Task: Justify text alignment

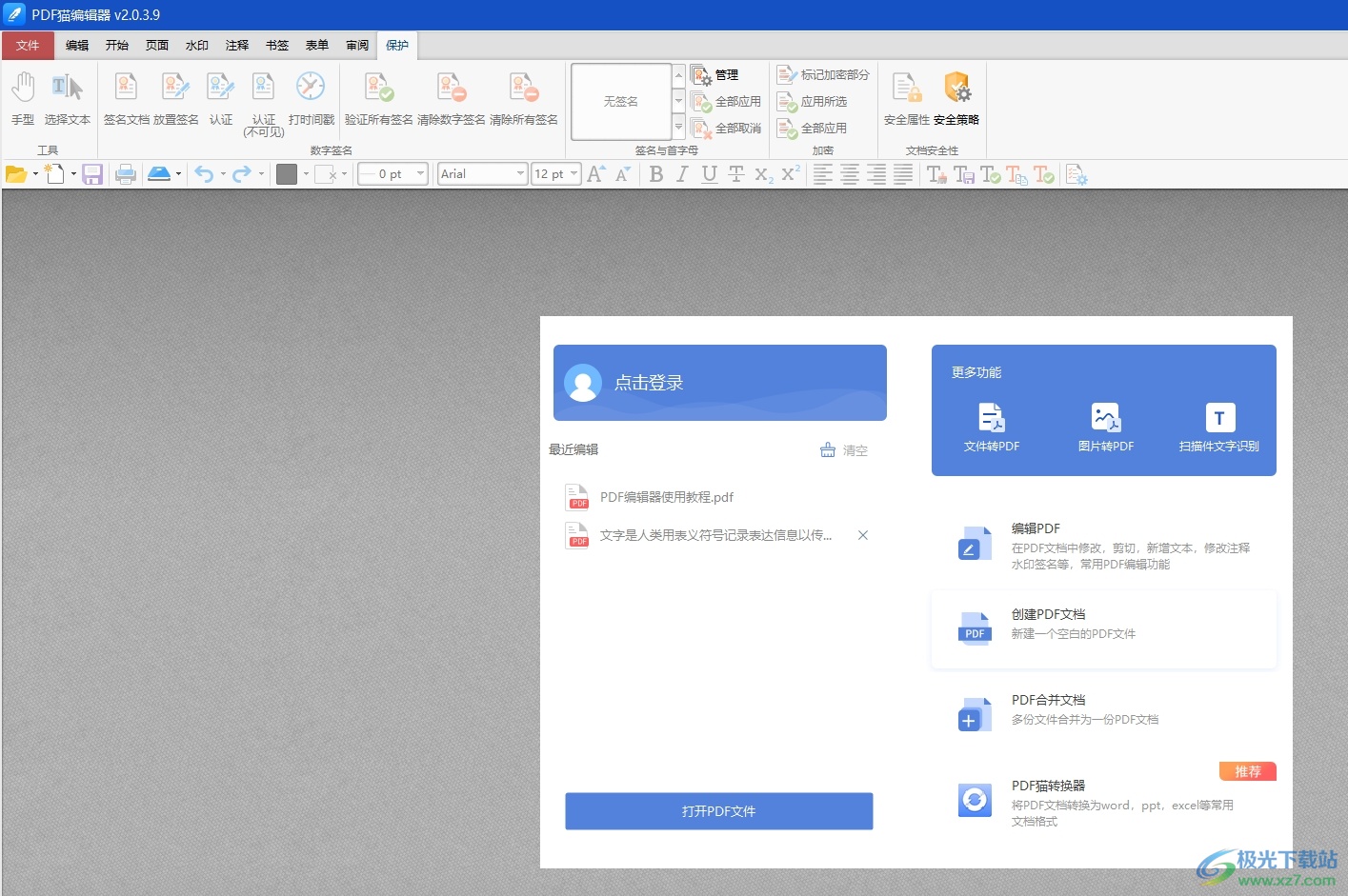Action: point(903,174)
